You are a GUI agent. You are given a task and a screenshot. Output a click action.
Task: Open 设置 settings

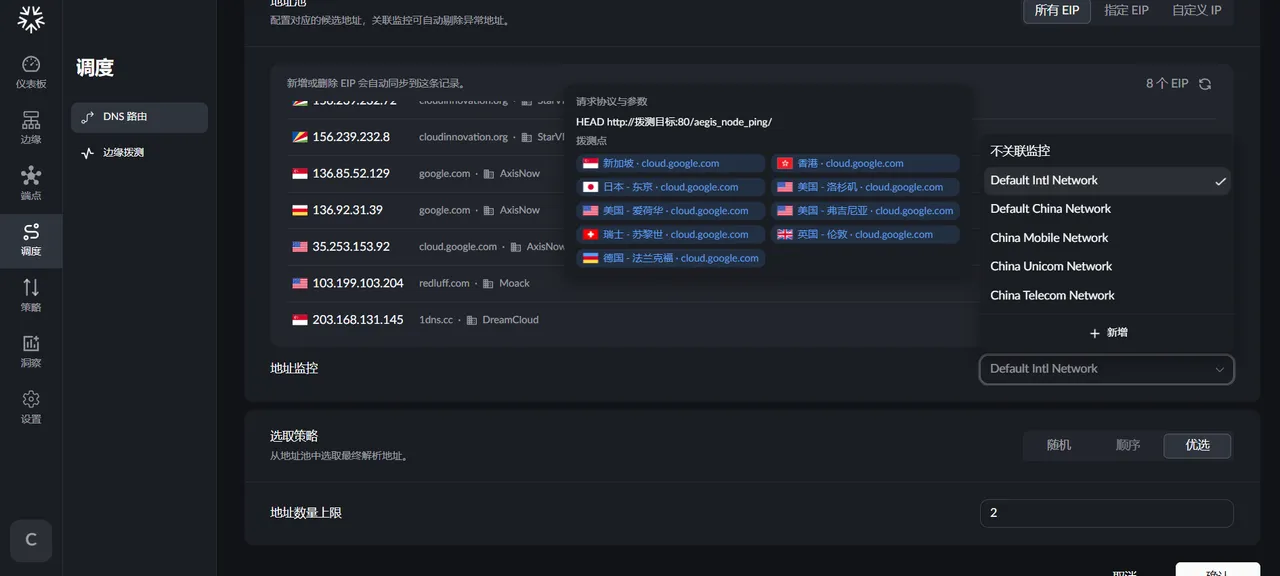(x=31, y=409)
